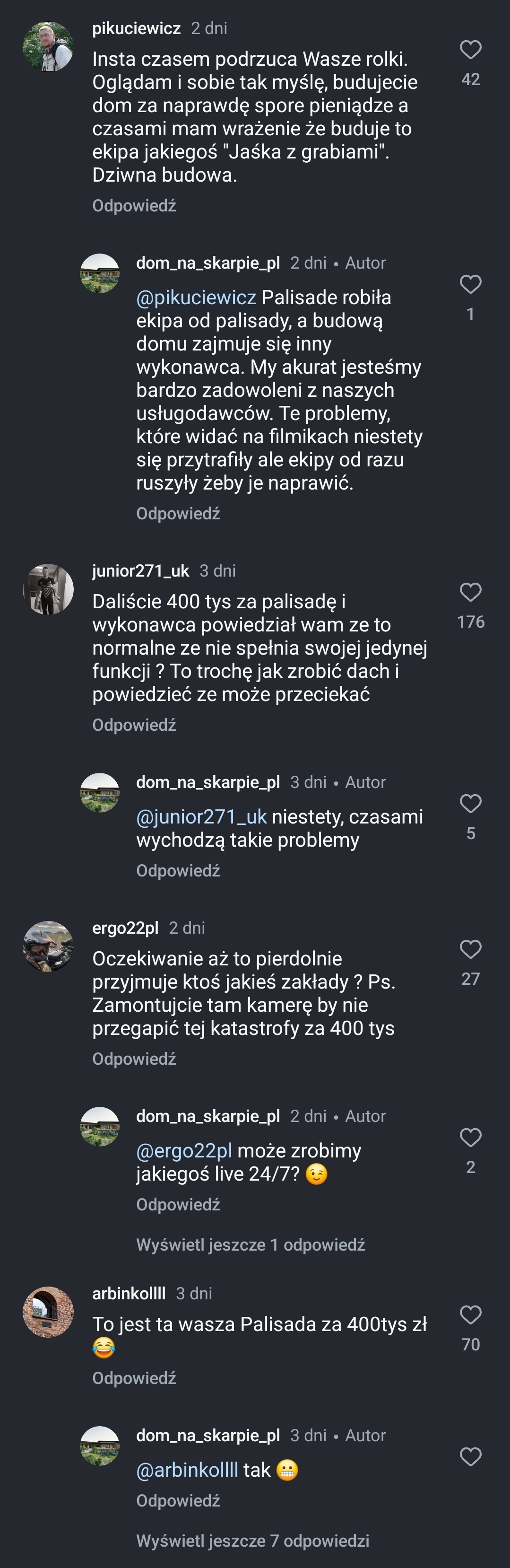Screen dimensions: 510x1568
Task: Tap the heart on ergo22pl's comment
Action: click(x=470, y=950)
